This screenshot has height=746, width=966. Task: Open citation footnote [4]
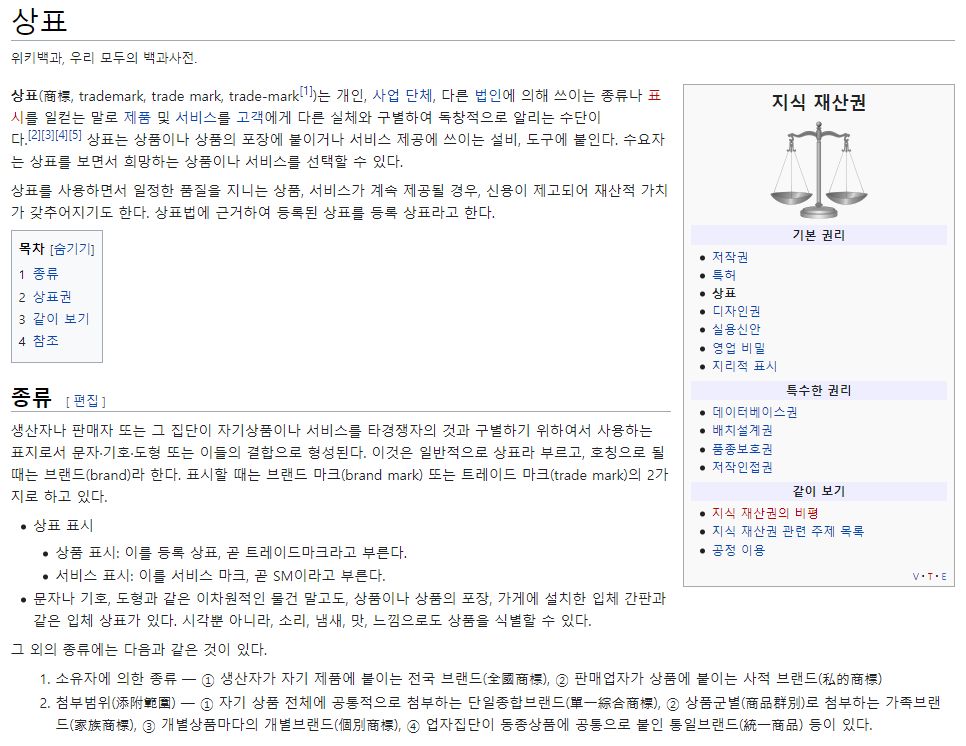coord(61,135)
